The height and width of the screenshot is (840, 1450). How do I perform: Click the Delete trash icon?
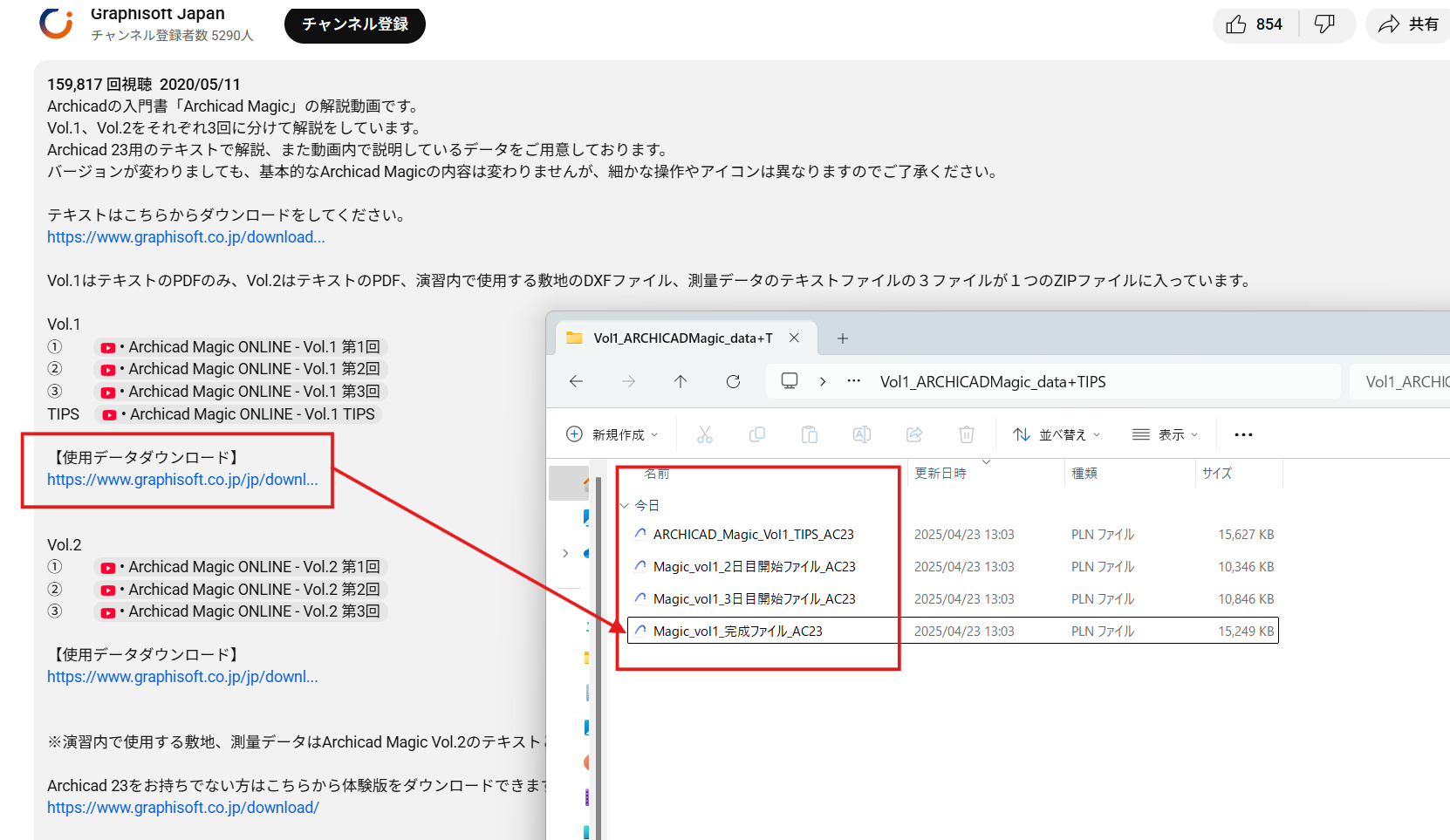tap(967, 434)
